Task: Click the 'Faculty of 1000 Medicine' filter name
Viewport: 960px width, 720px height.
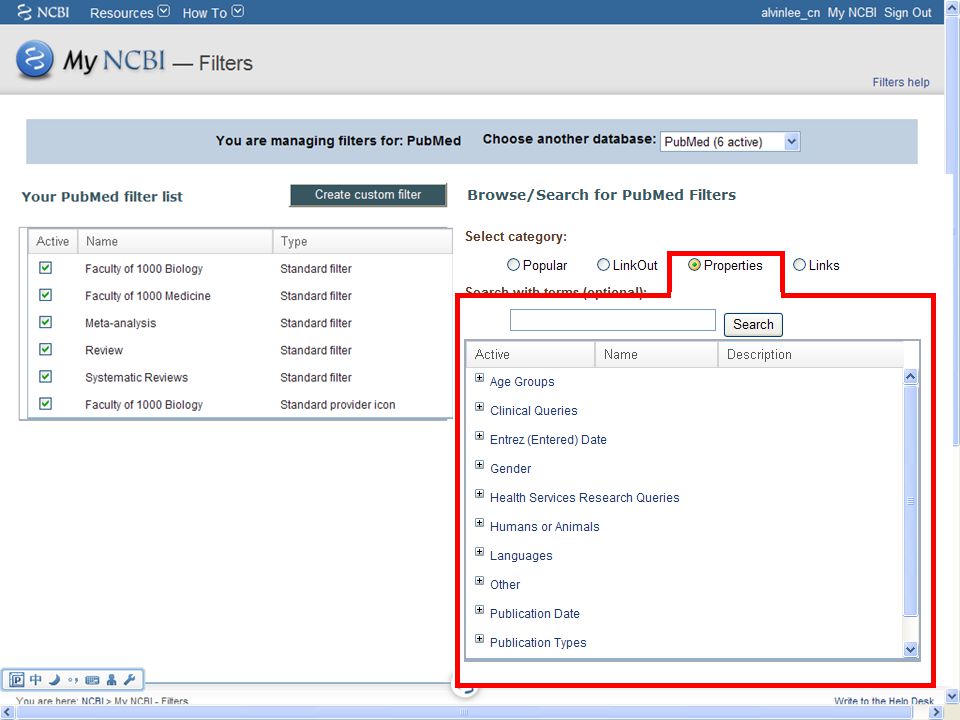Action: tap(148, 296)
